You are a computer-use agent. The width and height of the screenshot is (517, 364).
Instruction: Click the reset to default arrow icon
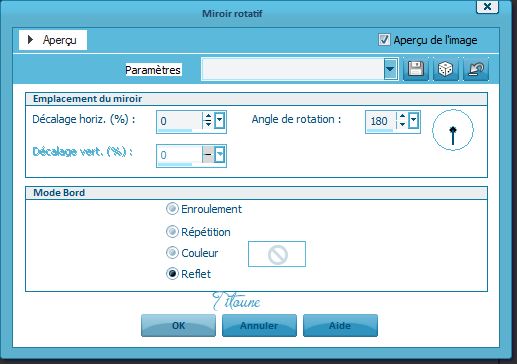pos(476,69)
